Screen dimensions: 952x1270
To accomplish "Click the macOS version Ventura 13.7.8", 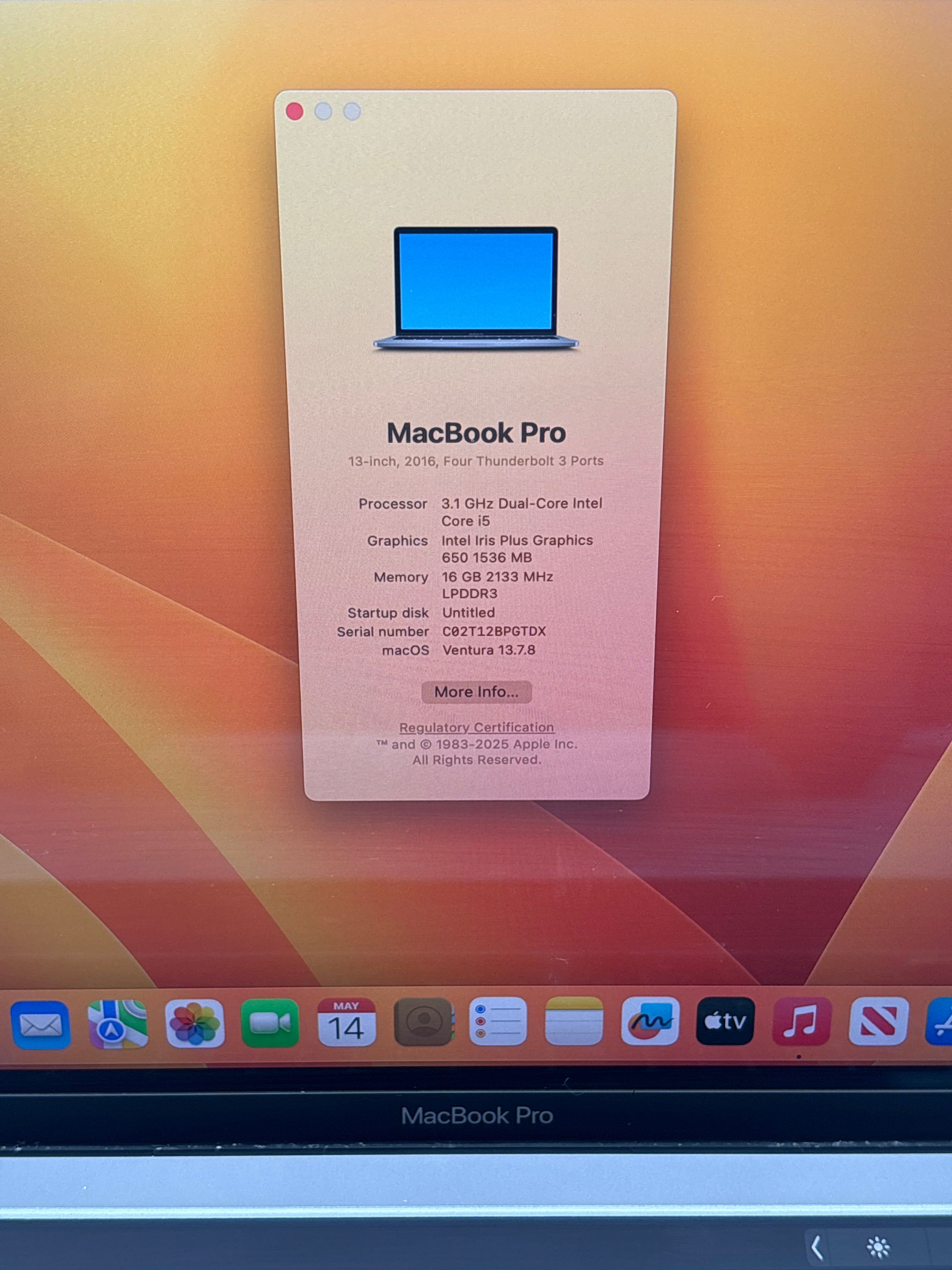I will (x=489, y=650).
